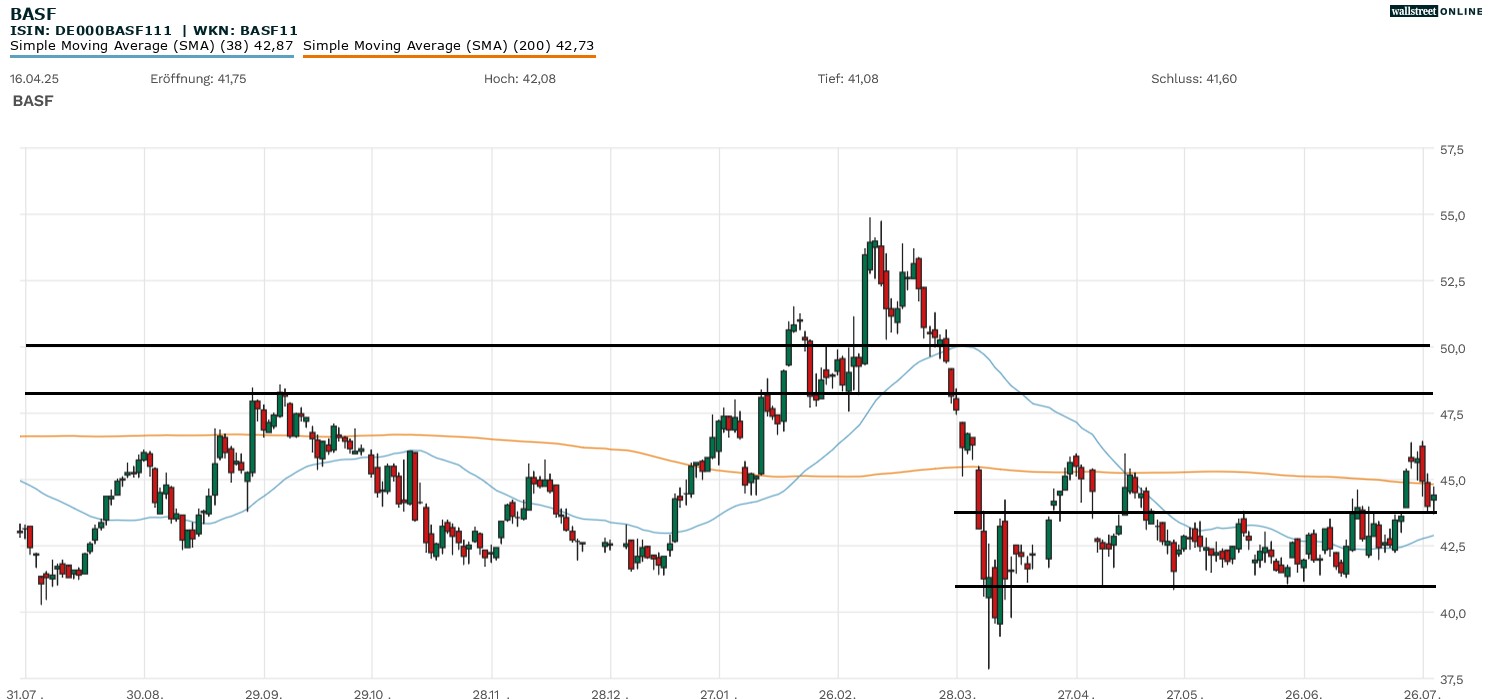Click the Hoch 42,08 value

click(x=519, y=79)
